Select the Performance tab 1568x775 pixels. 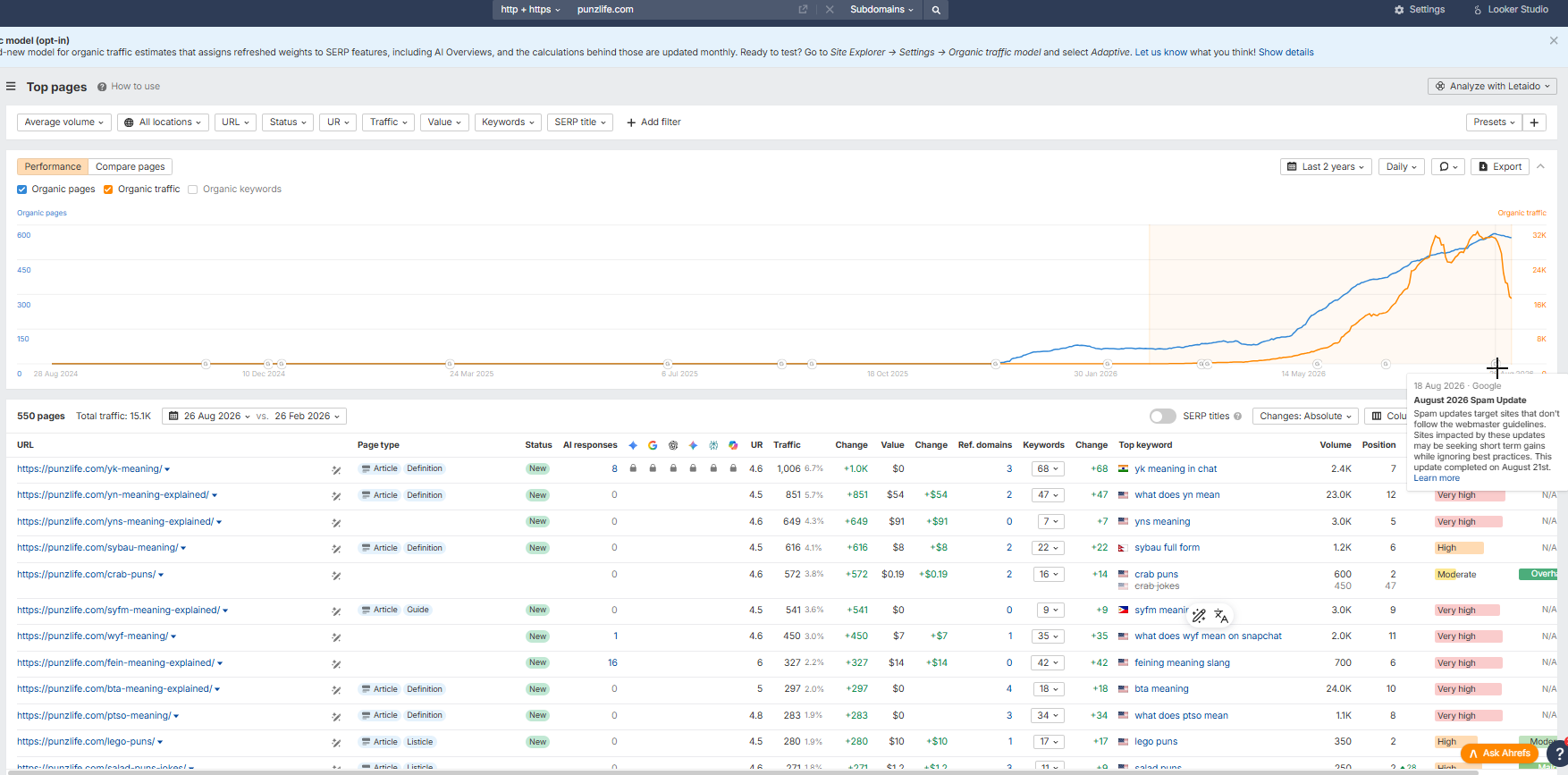(53, 167)
